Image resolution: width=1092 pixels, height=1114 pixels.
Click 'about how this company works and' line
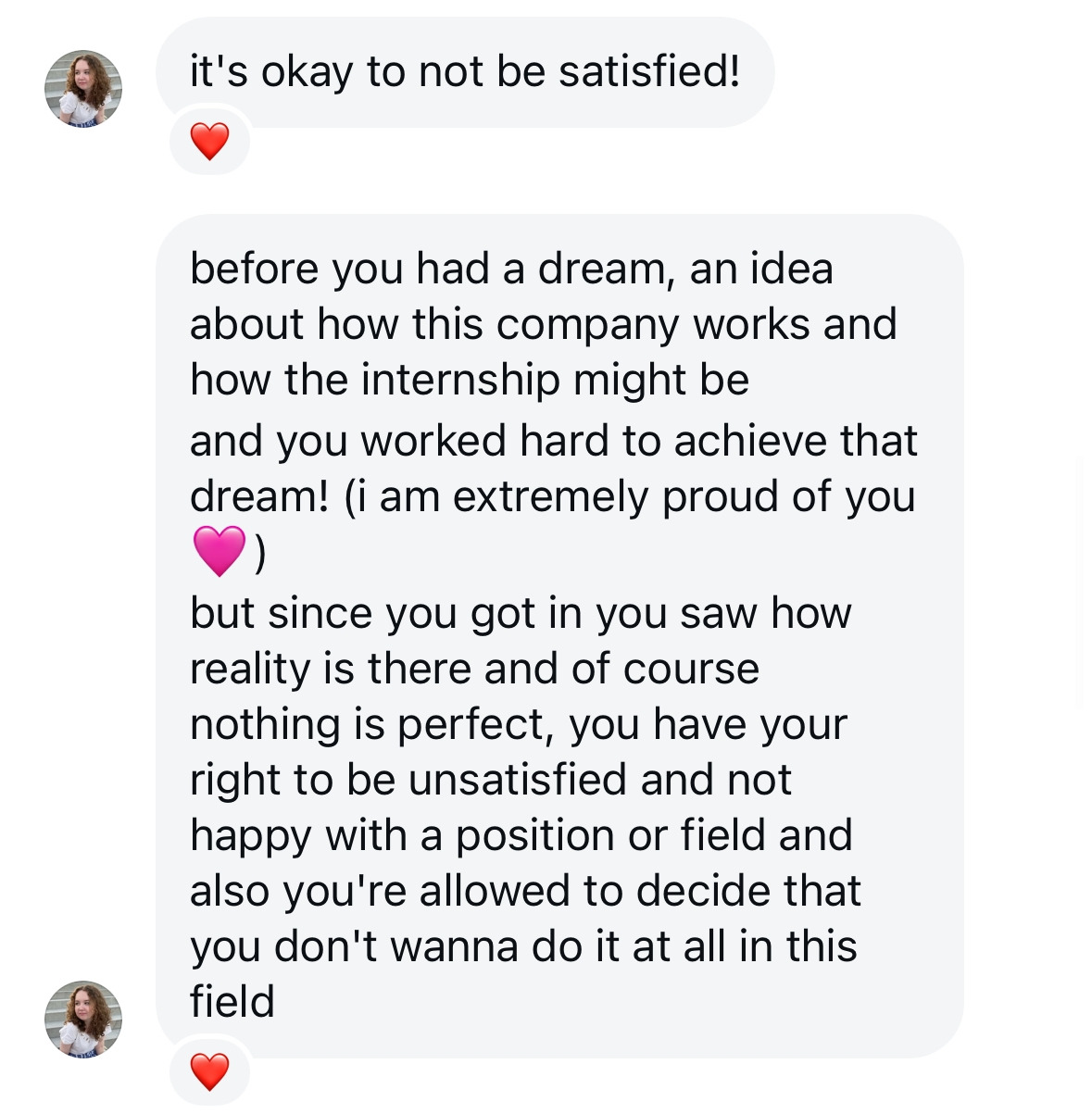click(x=543, y=324)
